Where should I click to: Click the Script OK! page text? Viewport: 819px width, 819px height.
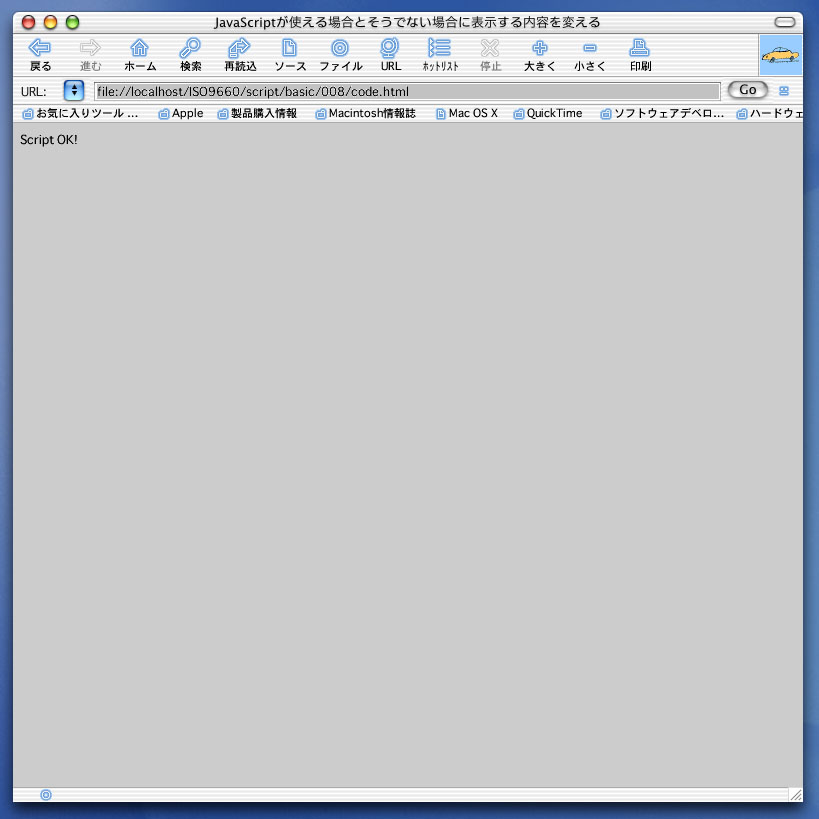49,140
